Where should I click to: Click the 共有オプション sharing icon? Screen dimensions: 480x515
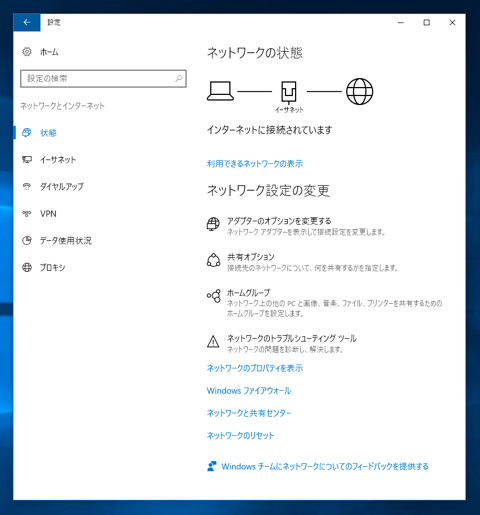[x=213, y=260]
